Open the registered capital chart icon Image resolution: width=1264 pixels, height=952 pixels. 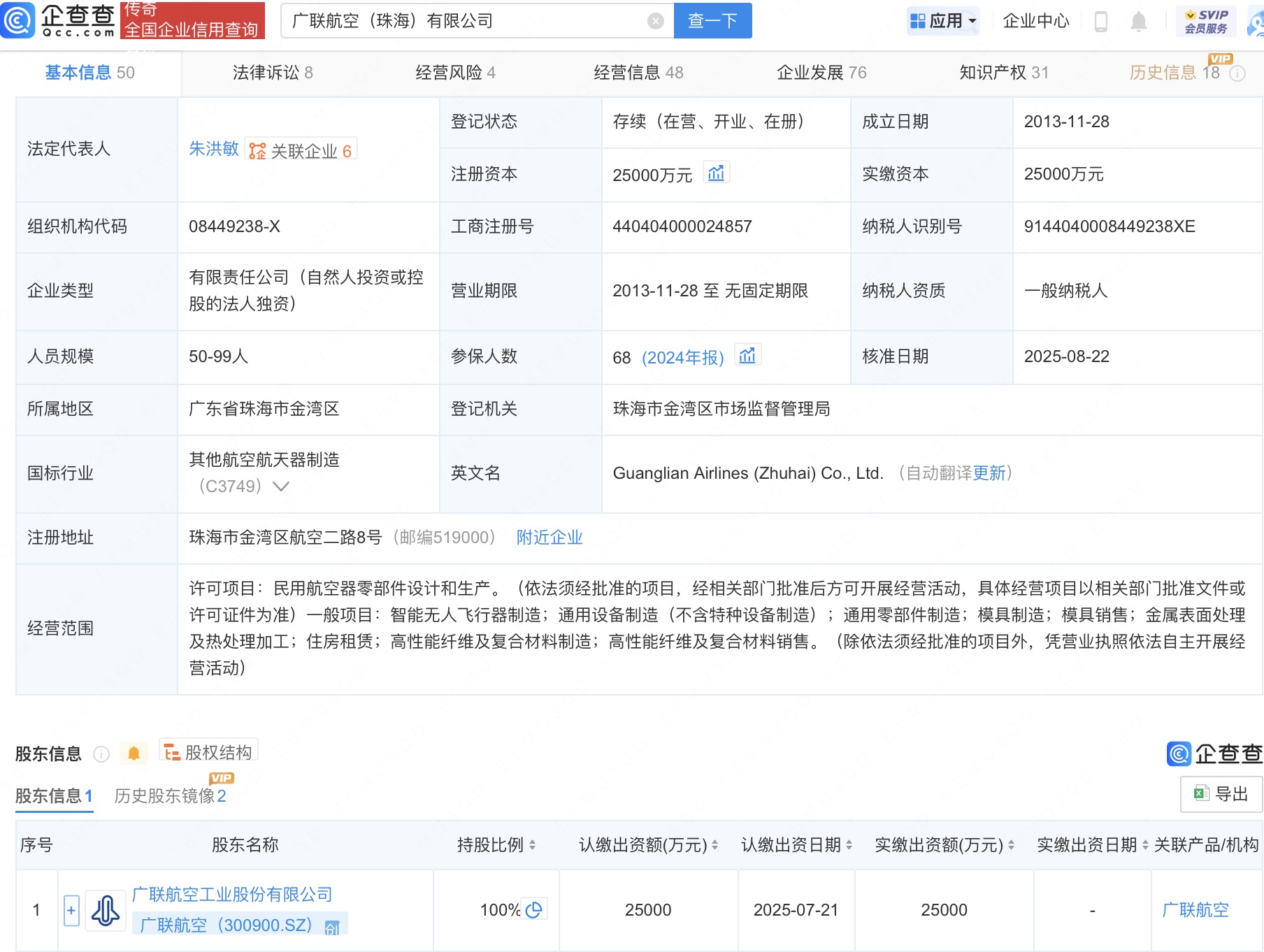click(x=716, y=173)
